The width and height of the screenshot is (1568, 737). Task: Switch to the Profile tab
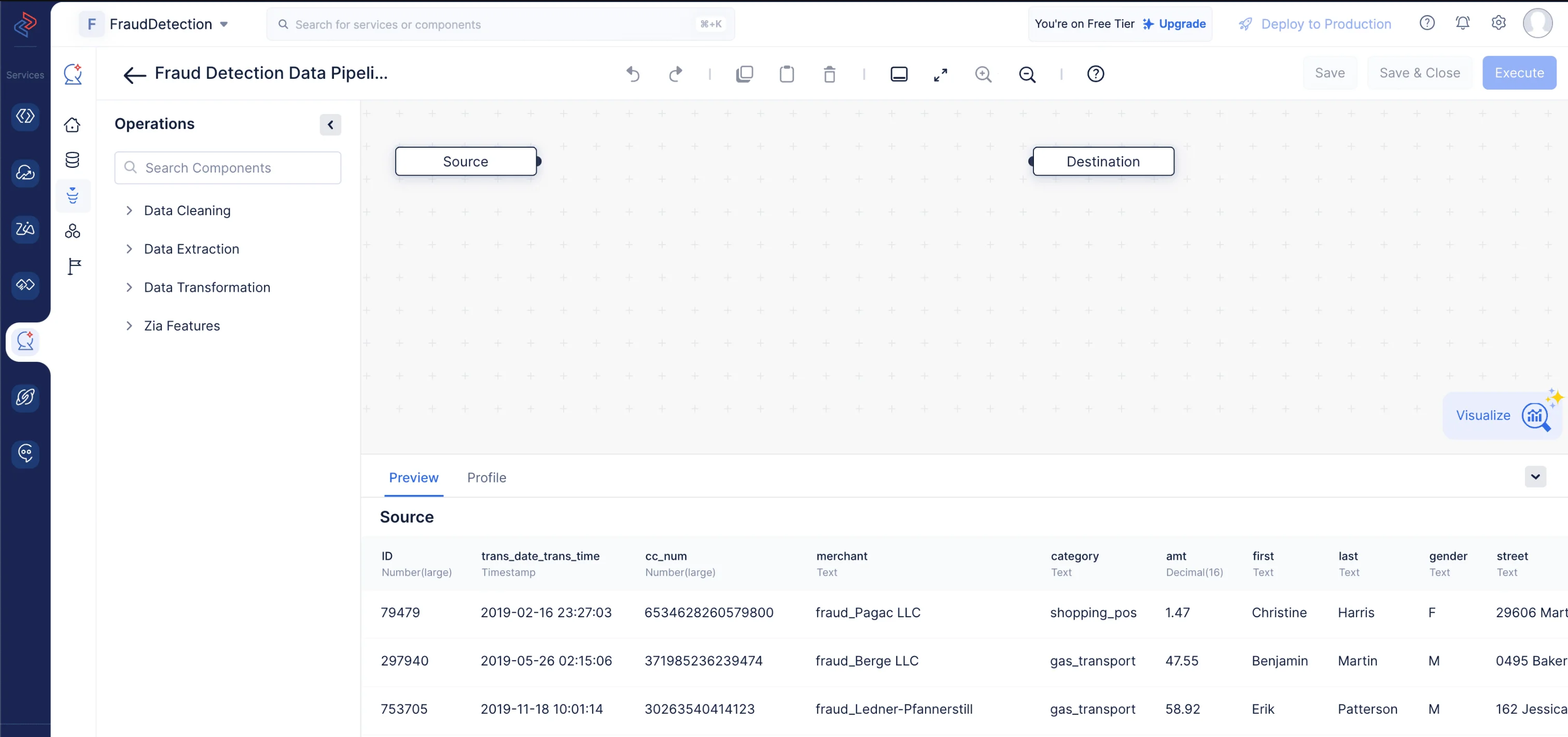tap(486, 478)
